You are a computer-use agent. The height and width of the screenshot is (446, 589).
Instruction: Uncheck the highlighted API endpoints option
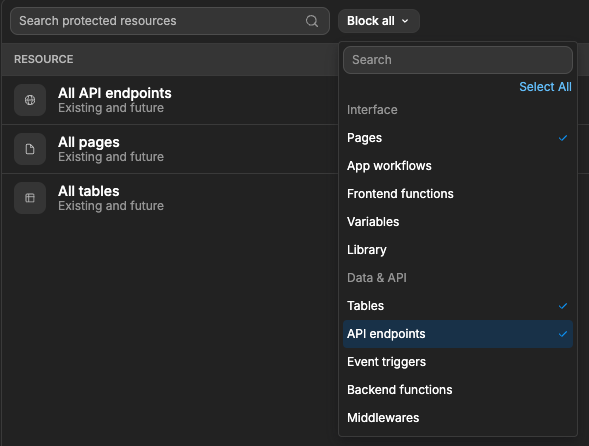[x=458, y=334]
